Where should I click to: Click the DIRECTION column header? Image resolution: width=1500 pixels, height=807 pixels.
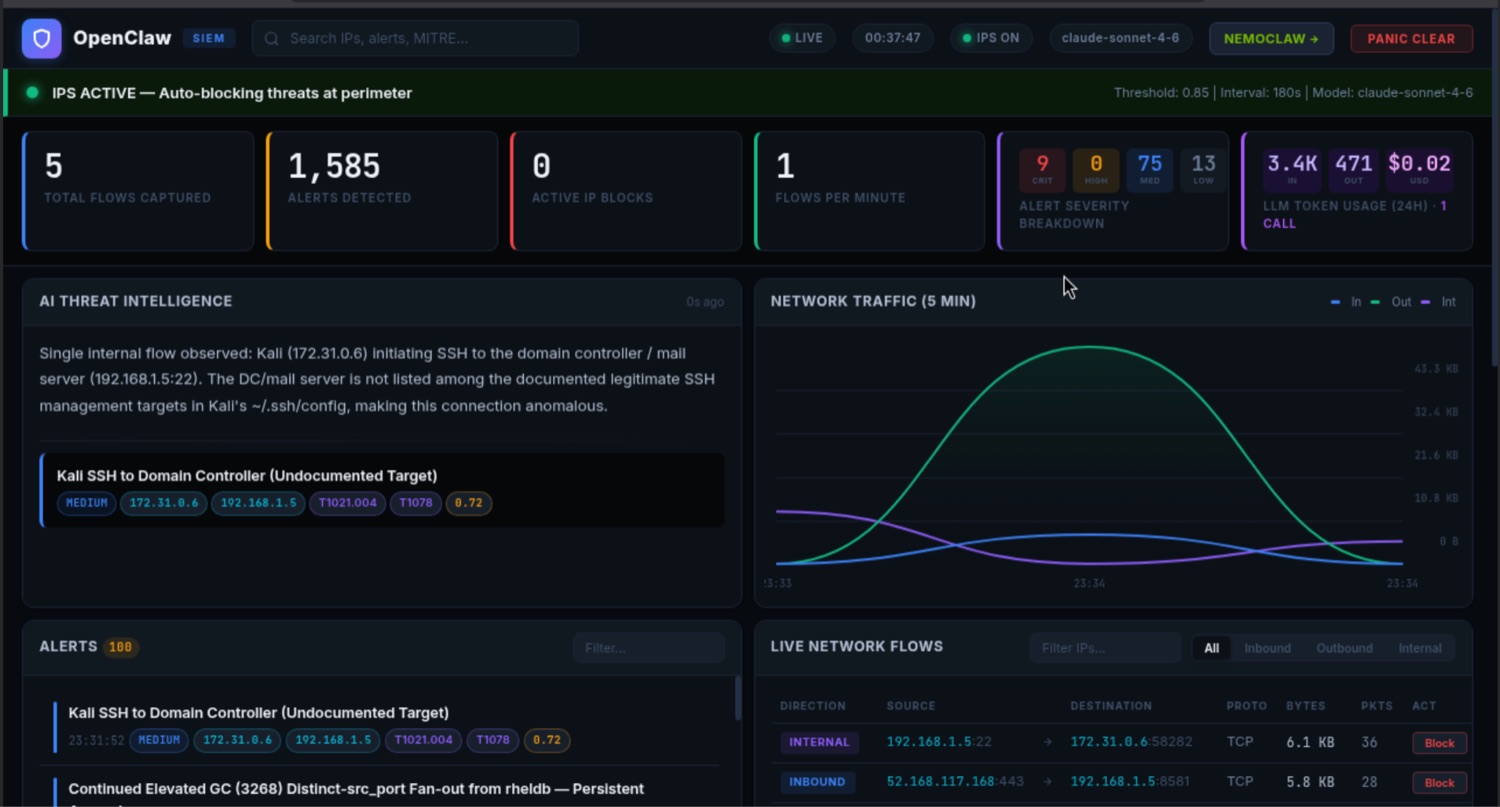click(x=813, y=706)
